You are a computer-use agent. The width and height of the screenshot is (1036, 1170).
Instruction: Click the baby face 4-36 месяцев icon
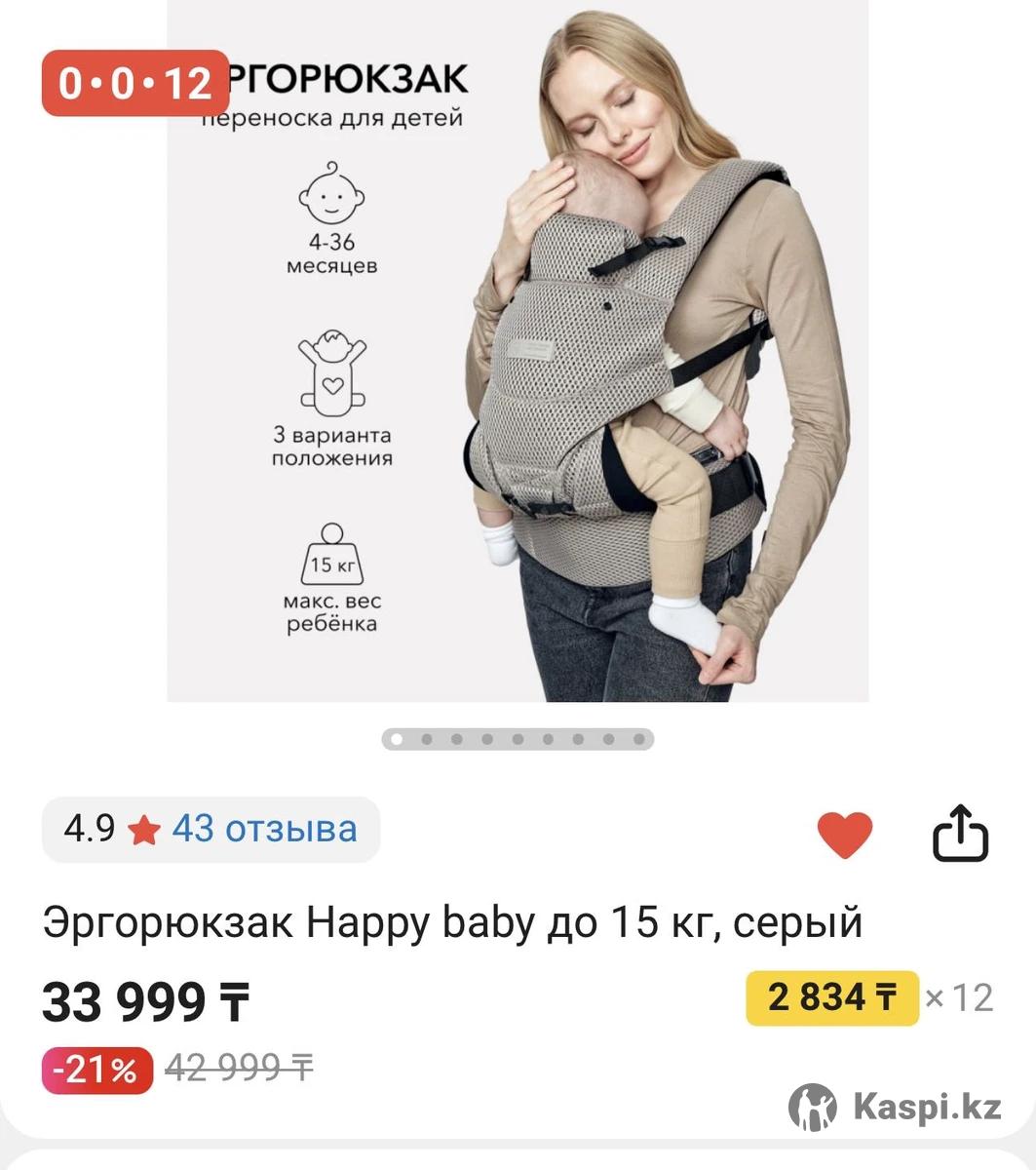pyautogui.click(x=331, y=193)
